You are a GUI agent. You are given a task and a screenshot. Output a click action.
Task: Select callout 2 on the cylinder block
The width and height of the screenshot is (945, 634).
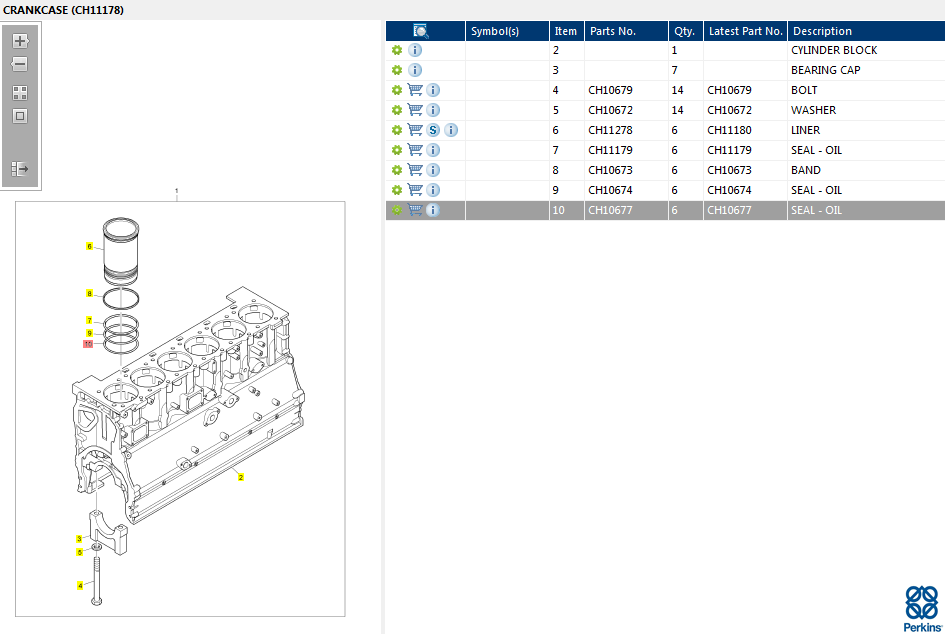[x=240, y=478]
